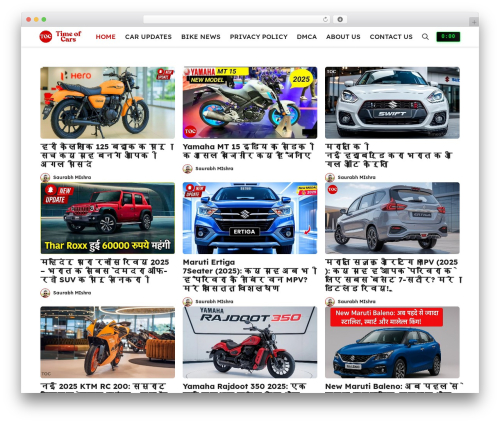Screen dimensions: 500x423
Task: Open the New Maruti Baleno headline
Action: [x=393, y=387]
